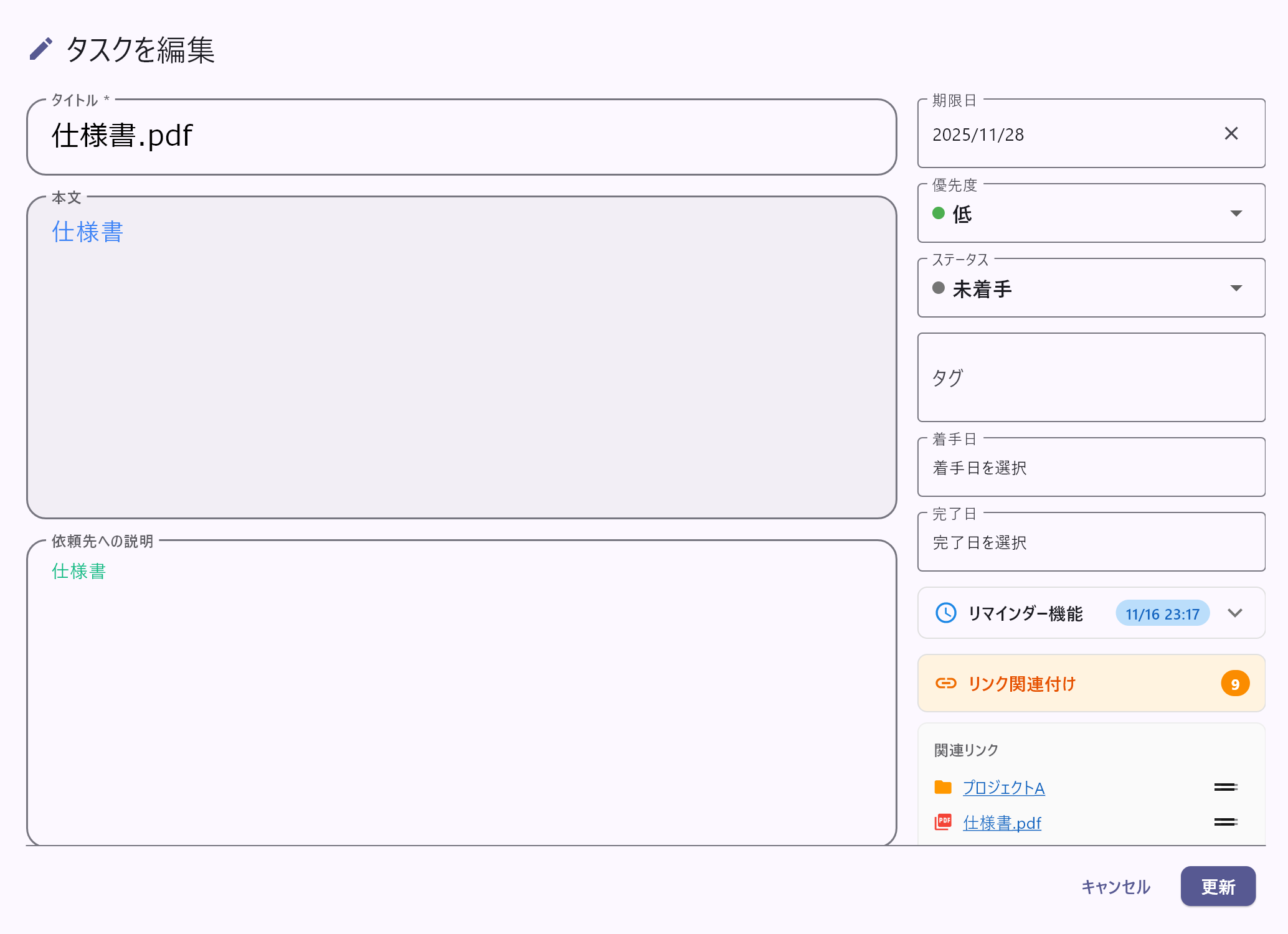Click the blue 仕様書 link in 本文

coord(87,232)
